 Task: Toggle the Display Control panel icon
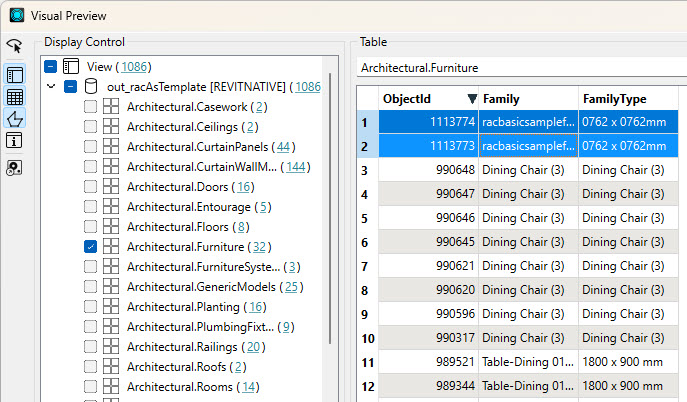tap(14, 75)
